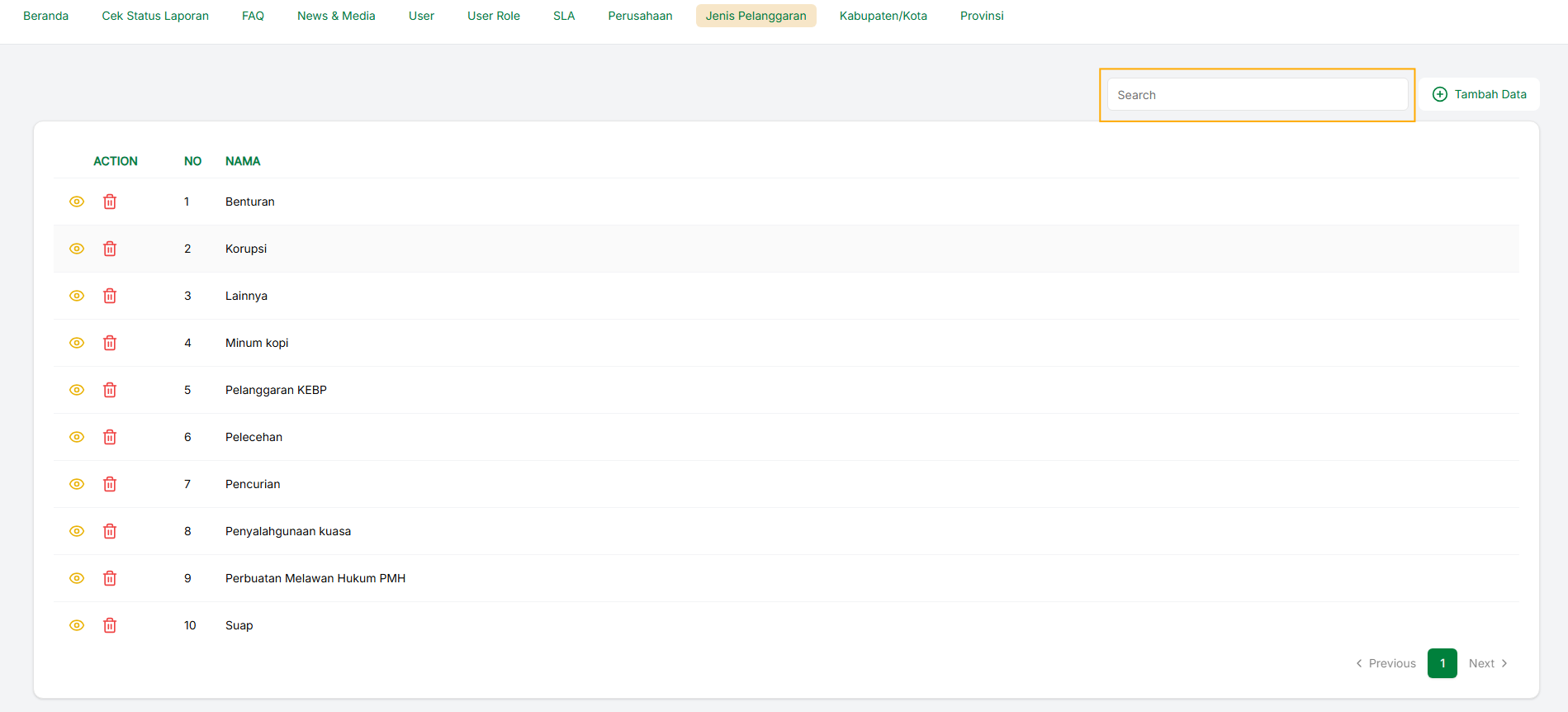Image resolution: width=1568 pixels, height=712 pixels.
Task: Click eye icon for Perbuatan Melawan Hukum PMH
Action: [x=77, y=578]
